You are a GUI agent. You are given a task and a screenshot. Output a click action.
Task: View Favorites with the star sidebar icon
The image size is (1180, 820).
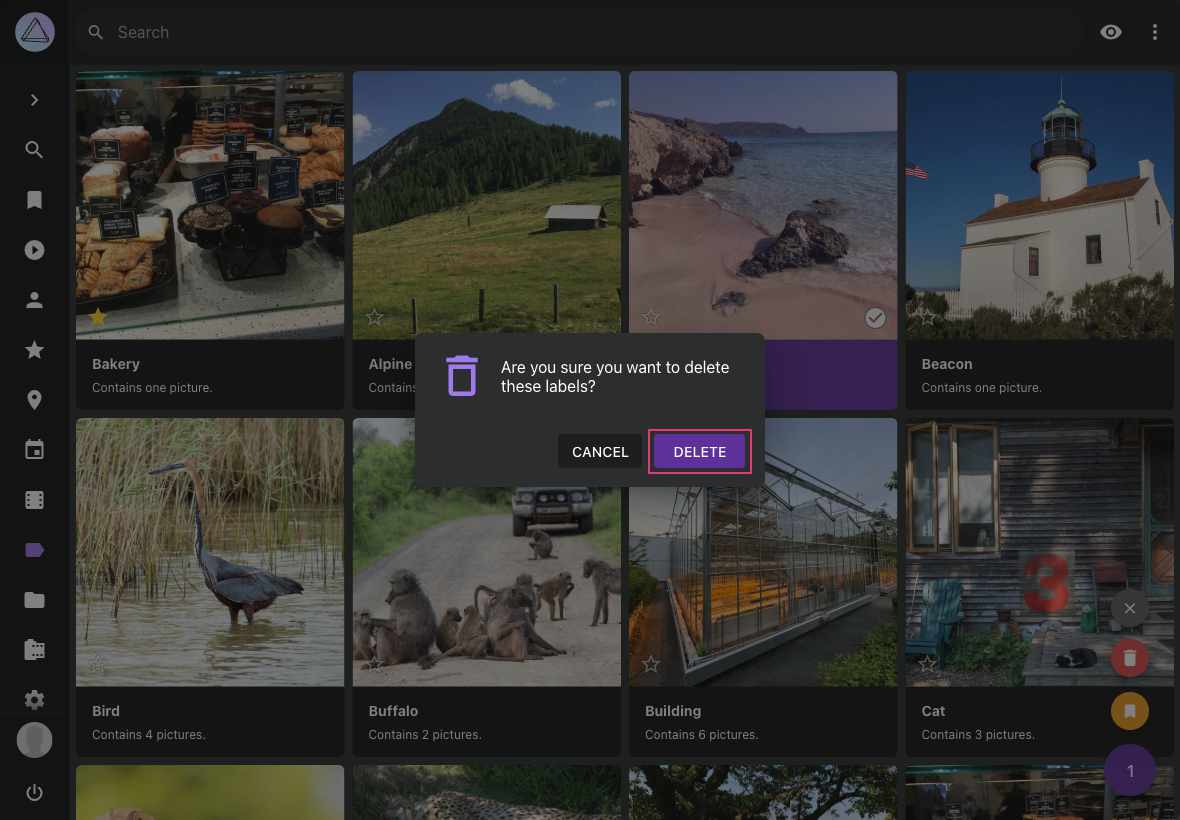tap(34, 349)
